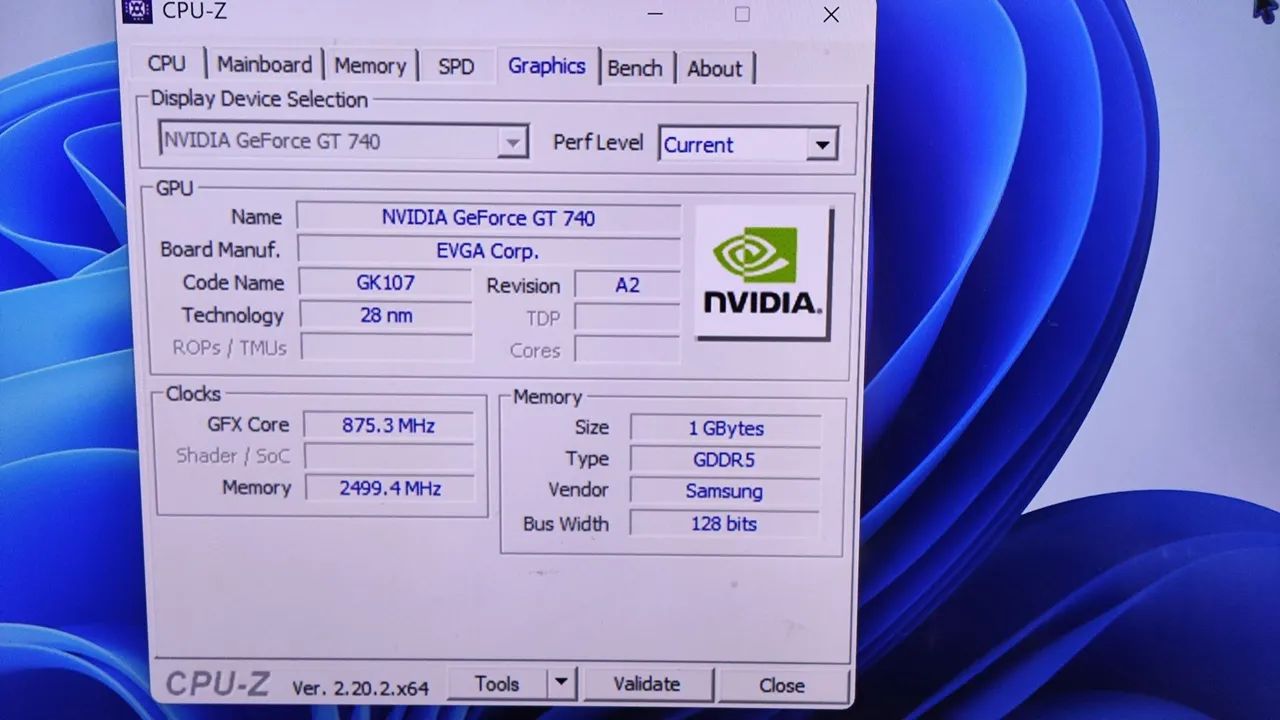Click the NVIDIA logo image

click(x=764, y=272)
